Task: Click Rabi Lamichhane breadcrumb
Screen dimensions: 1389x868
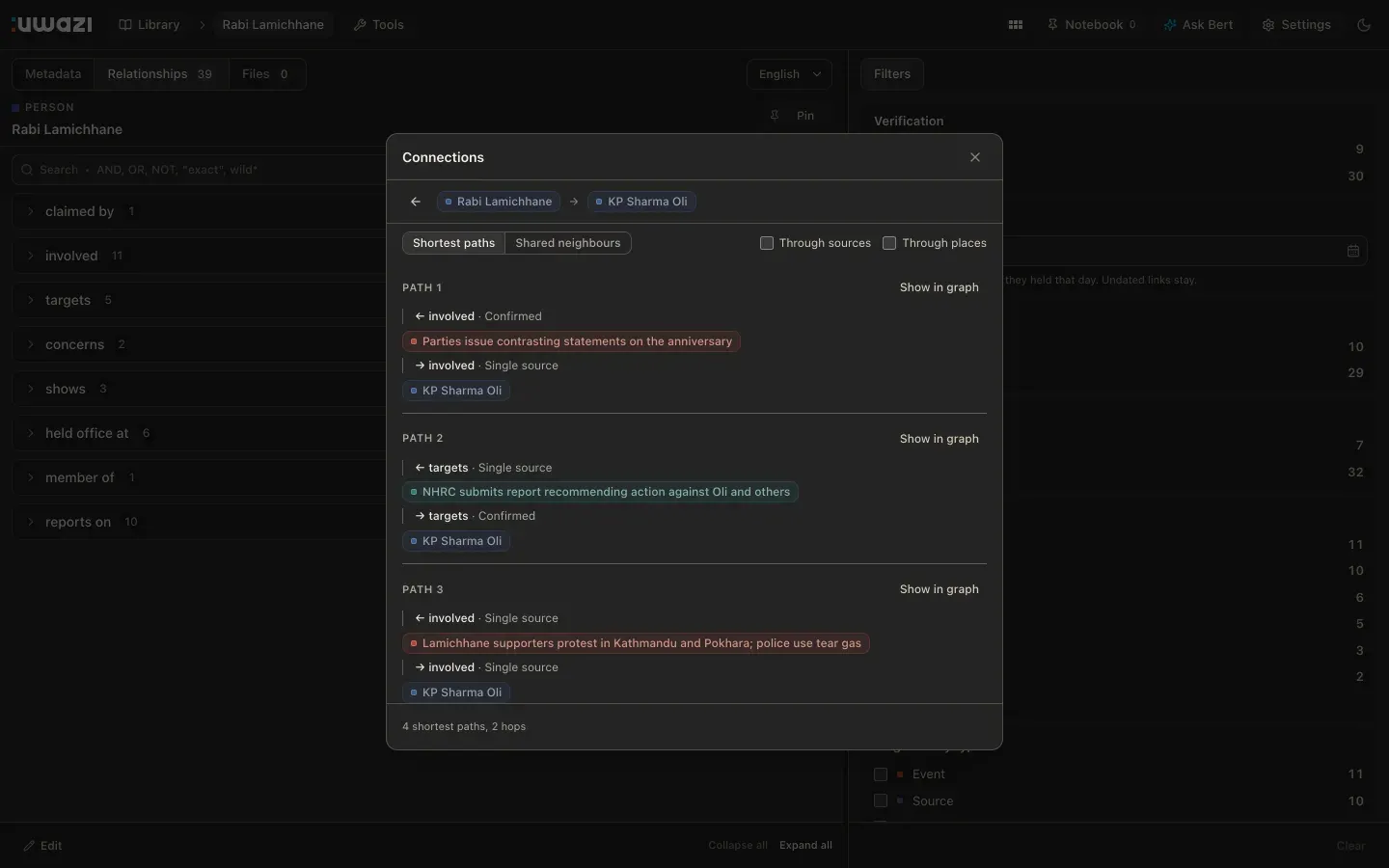Action: 273,24
